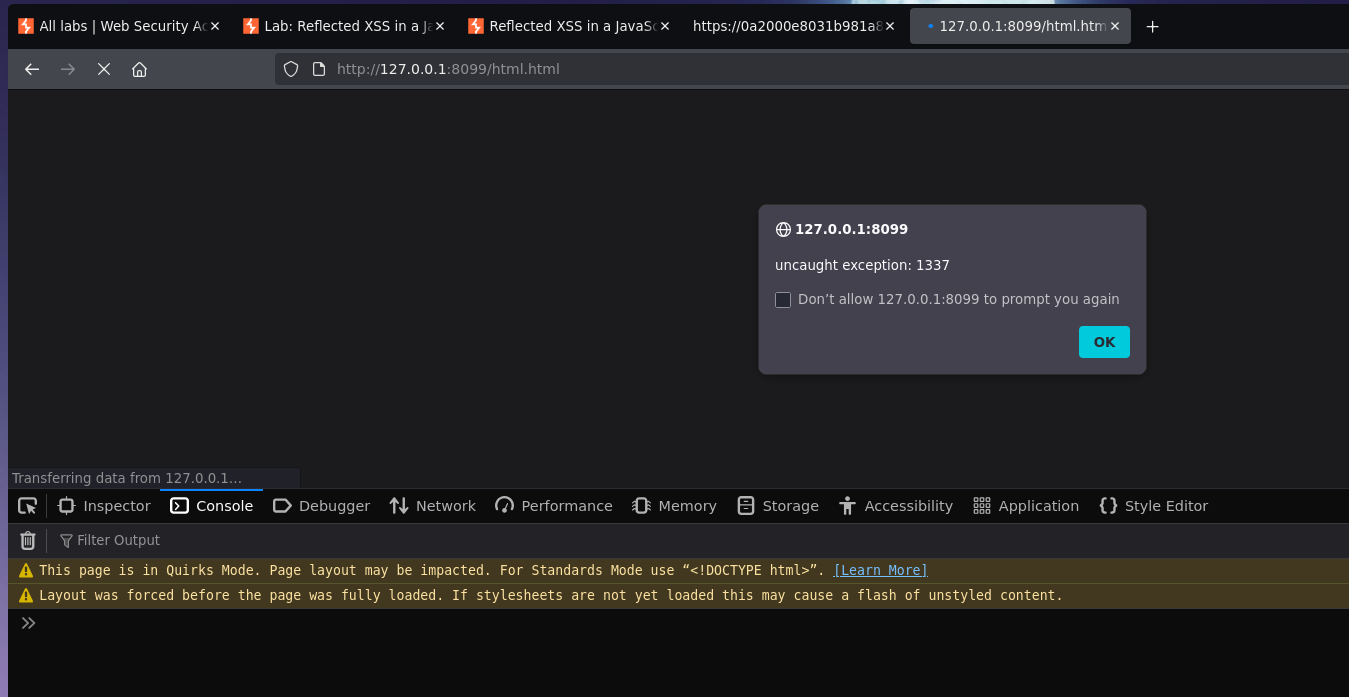
Task: Open a new browser tab
Action: coord(1152,27)
